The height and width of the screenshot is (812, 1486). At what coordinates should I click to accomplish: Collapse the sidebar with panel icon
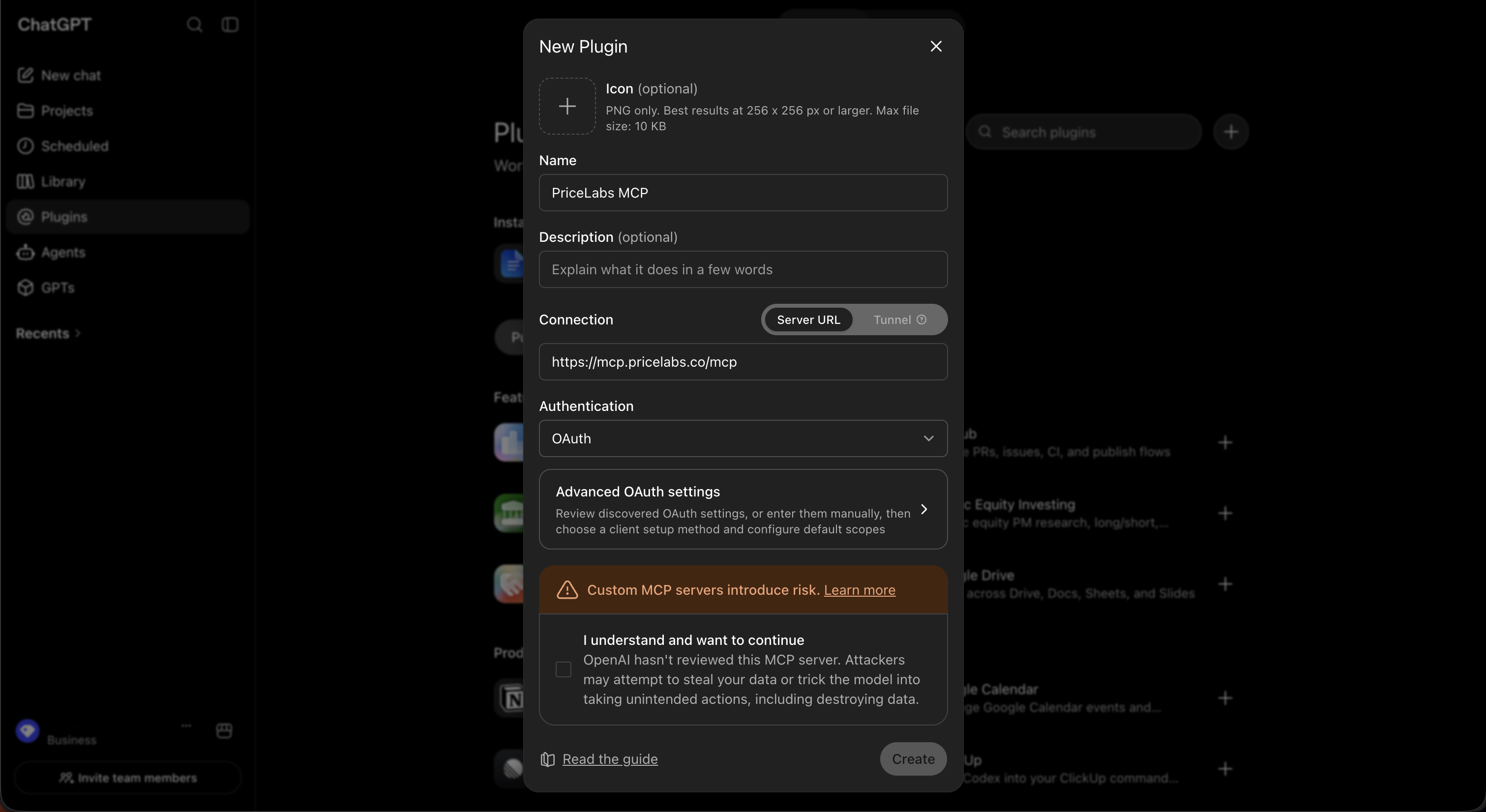[x=230, y=24]
